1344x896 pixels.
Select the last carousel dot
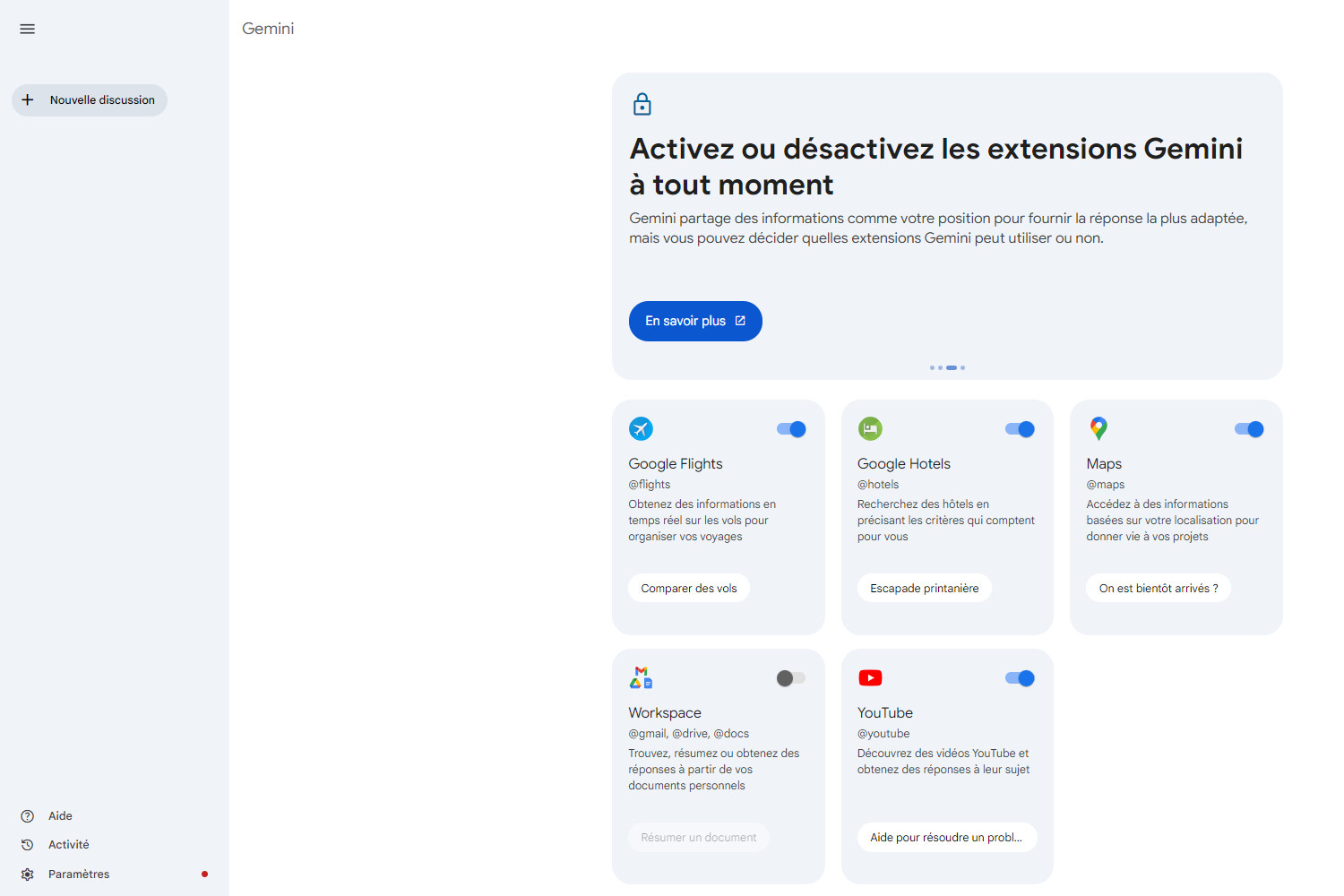pyautogui.click(x=963, y=367)
